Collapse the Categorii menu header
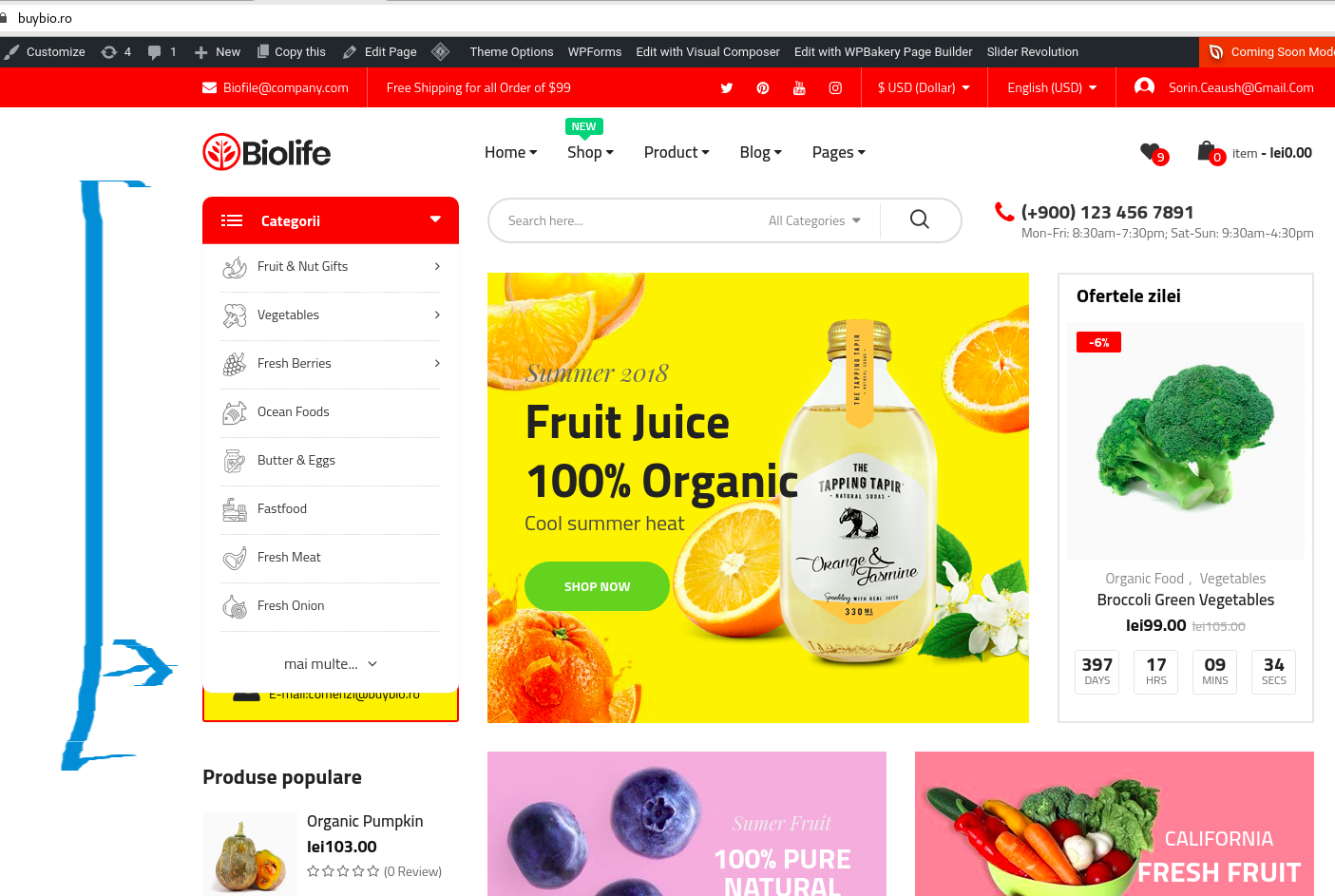This screenshot has width=1335, height=896. click(x=331, y=220)
